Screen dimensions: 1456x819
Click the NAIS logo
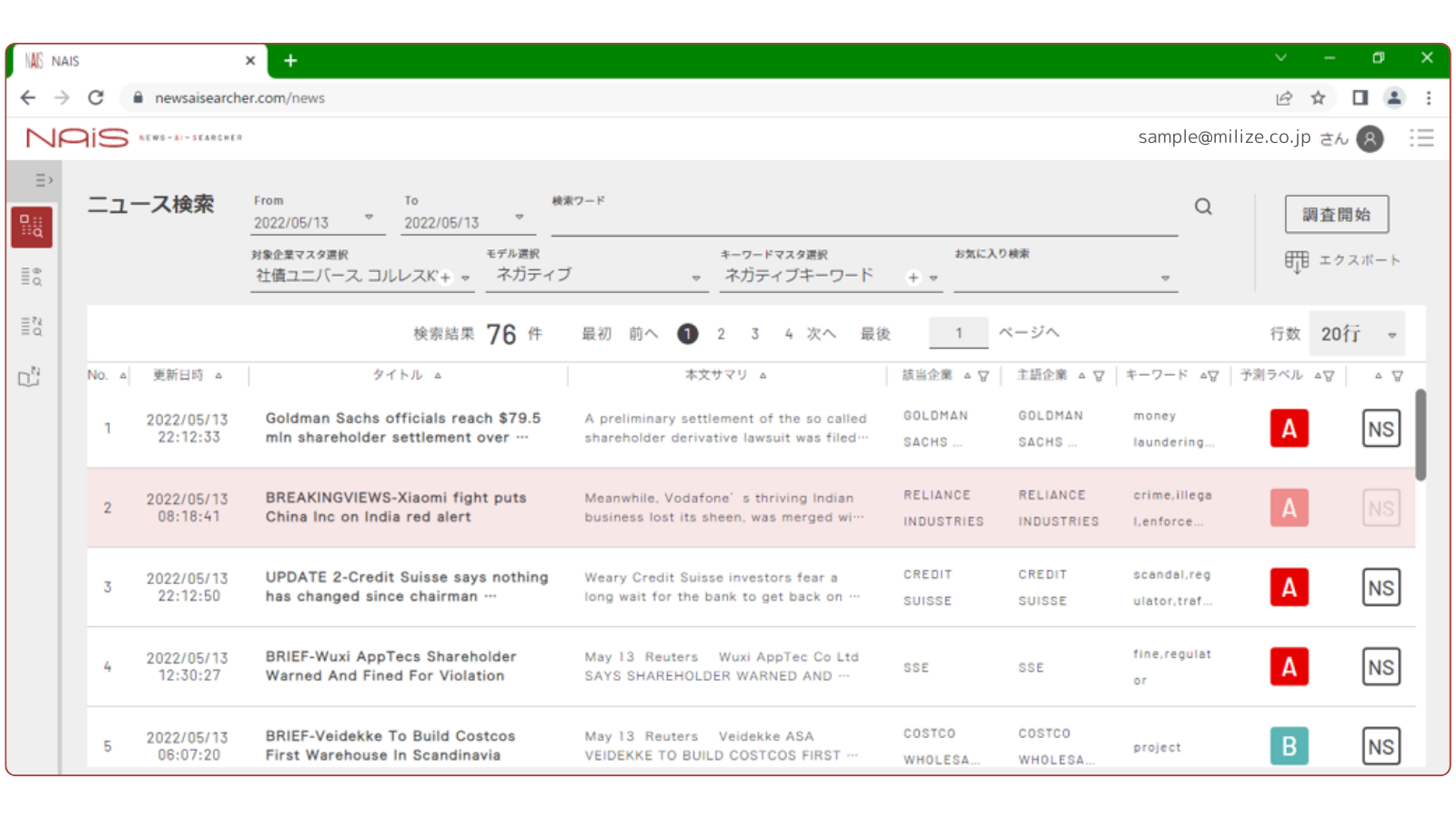tap(77, 137)
